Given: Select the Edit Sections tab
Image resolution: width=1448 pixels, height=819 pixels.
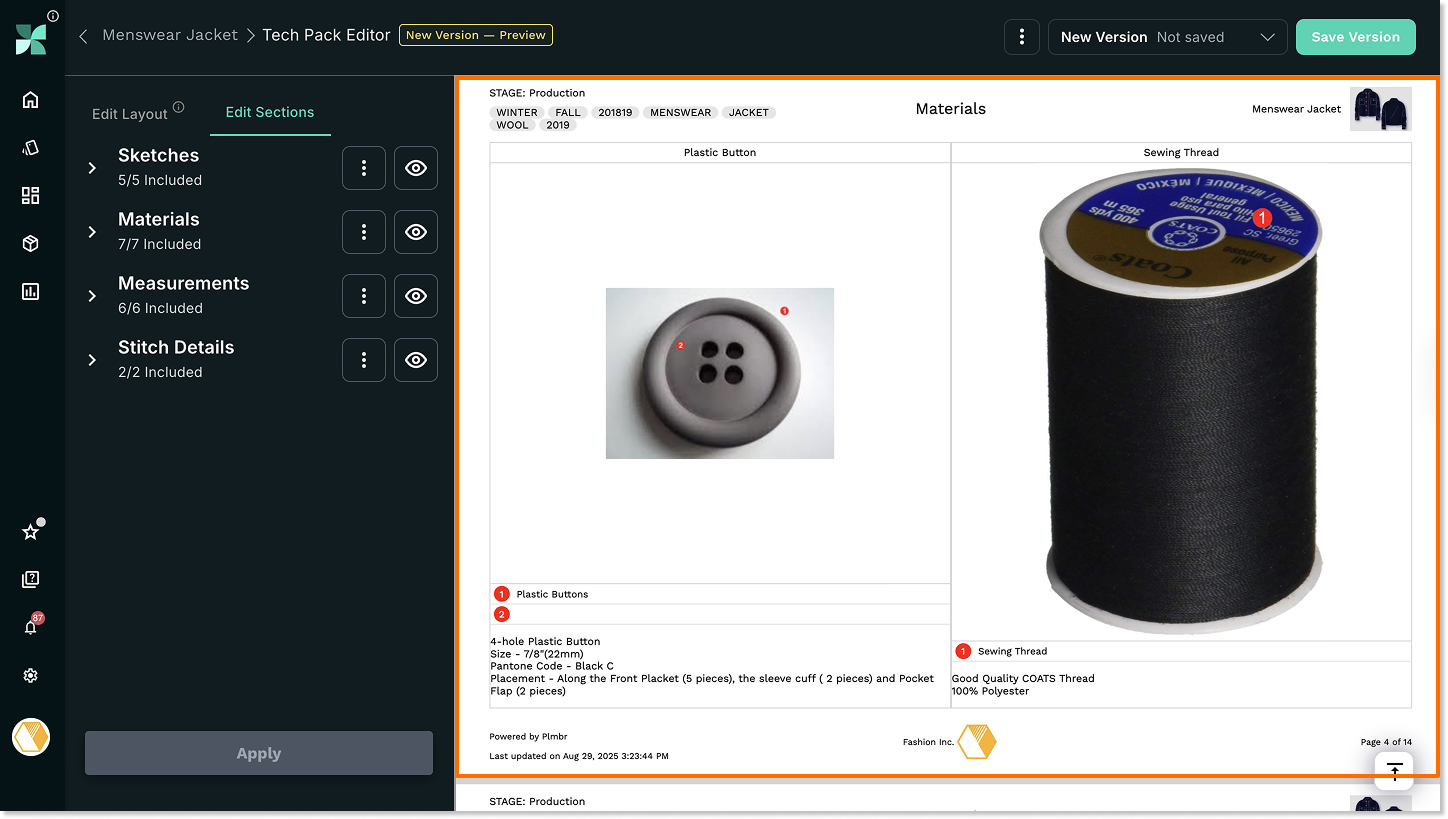Looking at the screenshot, I should [x=270, y=112].
